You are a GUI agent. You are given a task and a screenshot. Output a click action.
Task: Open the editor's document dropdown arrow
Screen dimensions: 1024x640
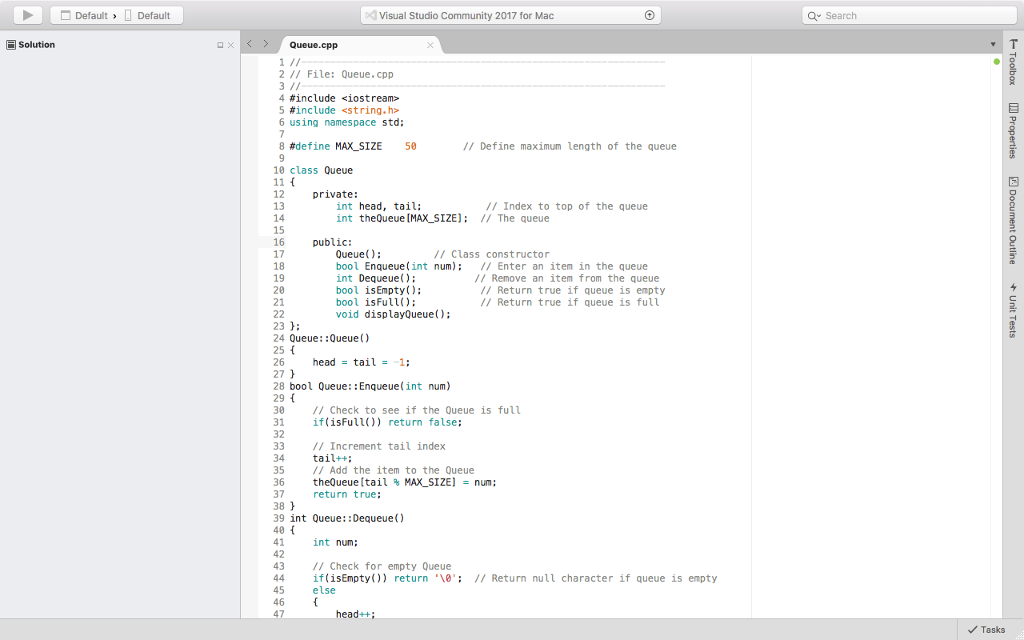pyautogui.click(x=993, y=44)
